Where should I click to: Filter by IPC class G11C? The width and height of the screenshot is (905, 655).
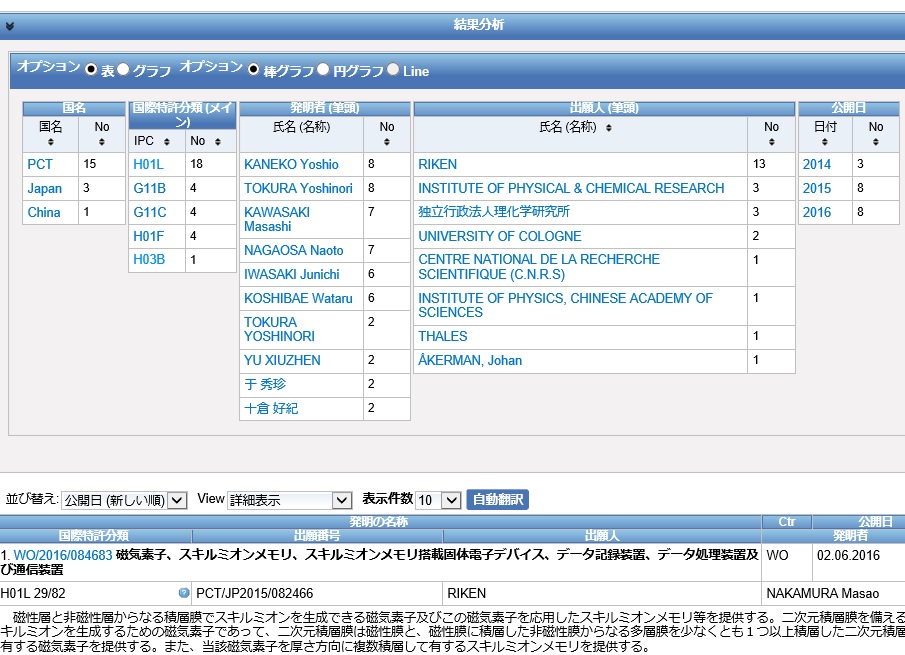(149, 212)
